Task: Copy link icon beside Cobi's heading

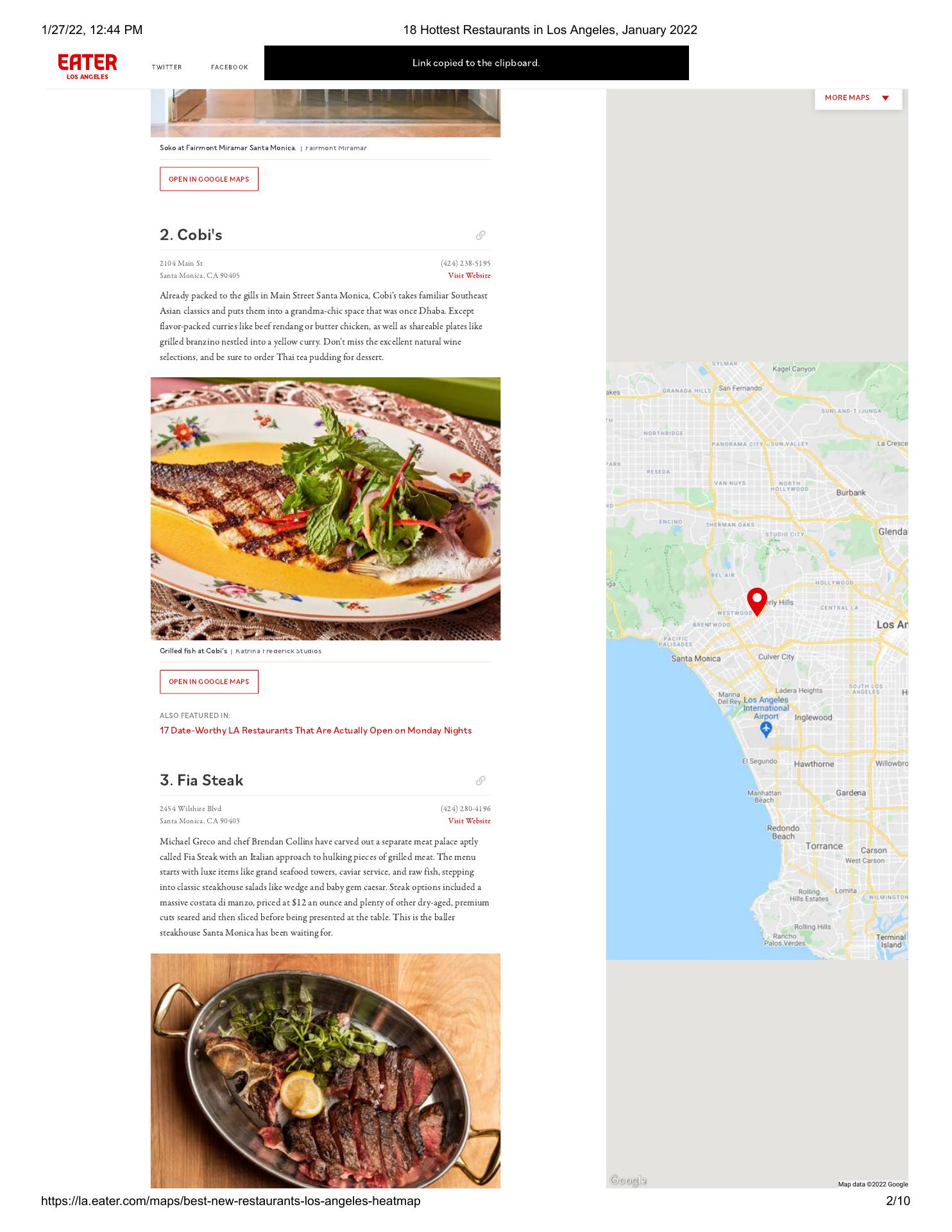Action: tap(480, 235)
